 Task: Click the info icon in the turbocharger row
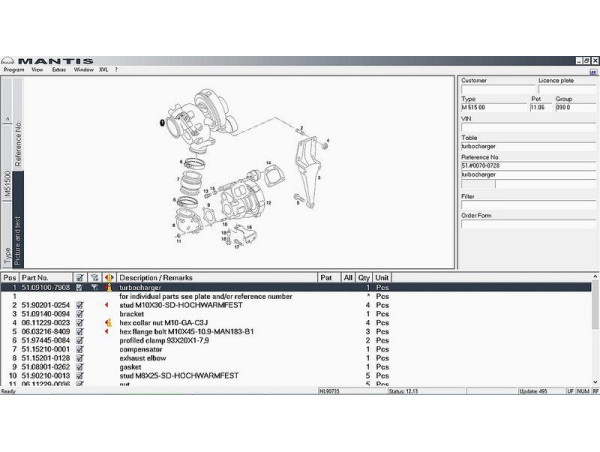click(108, 287)
